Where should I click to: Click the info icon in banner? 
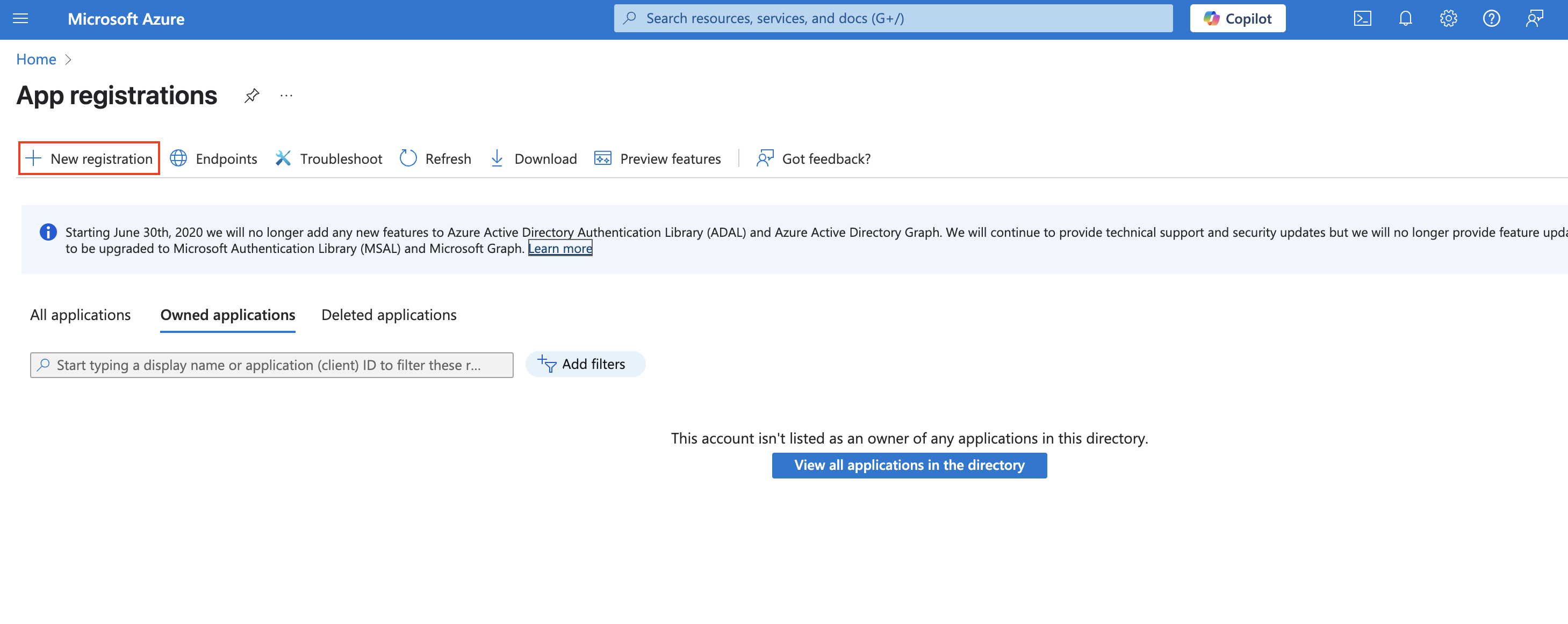tap(48, 232)
